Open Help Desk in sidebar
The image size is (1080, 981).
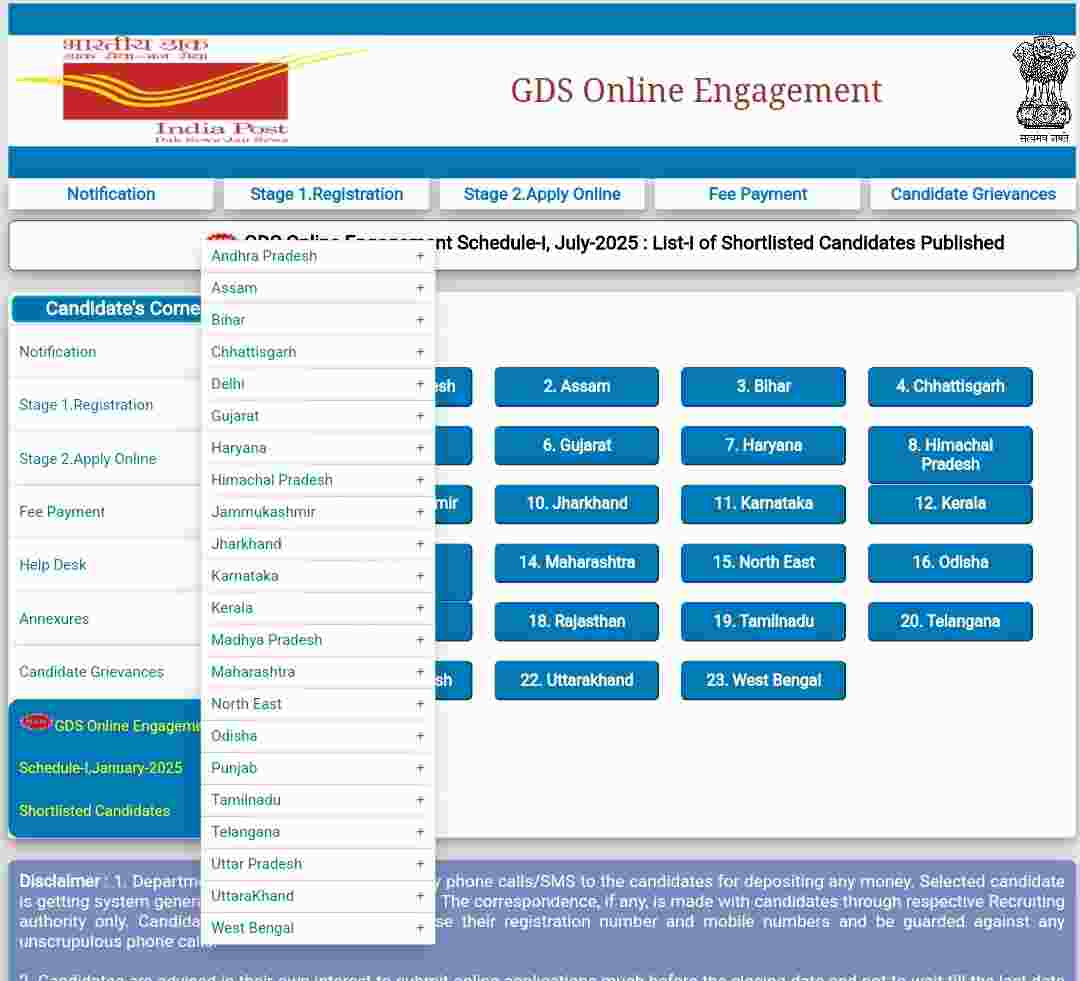point(105,565)
